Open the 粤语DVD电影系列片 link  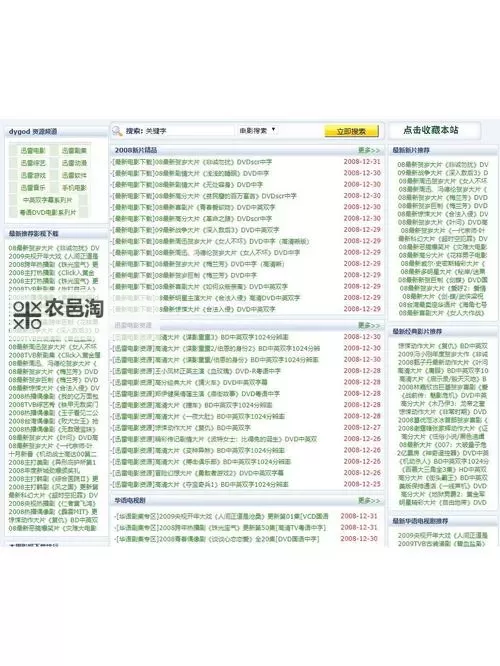(48, 212)
